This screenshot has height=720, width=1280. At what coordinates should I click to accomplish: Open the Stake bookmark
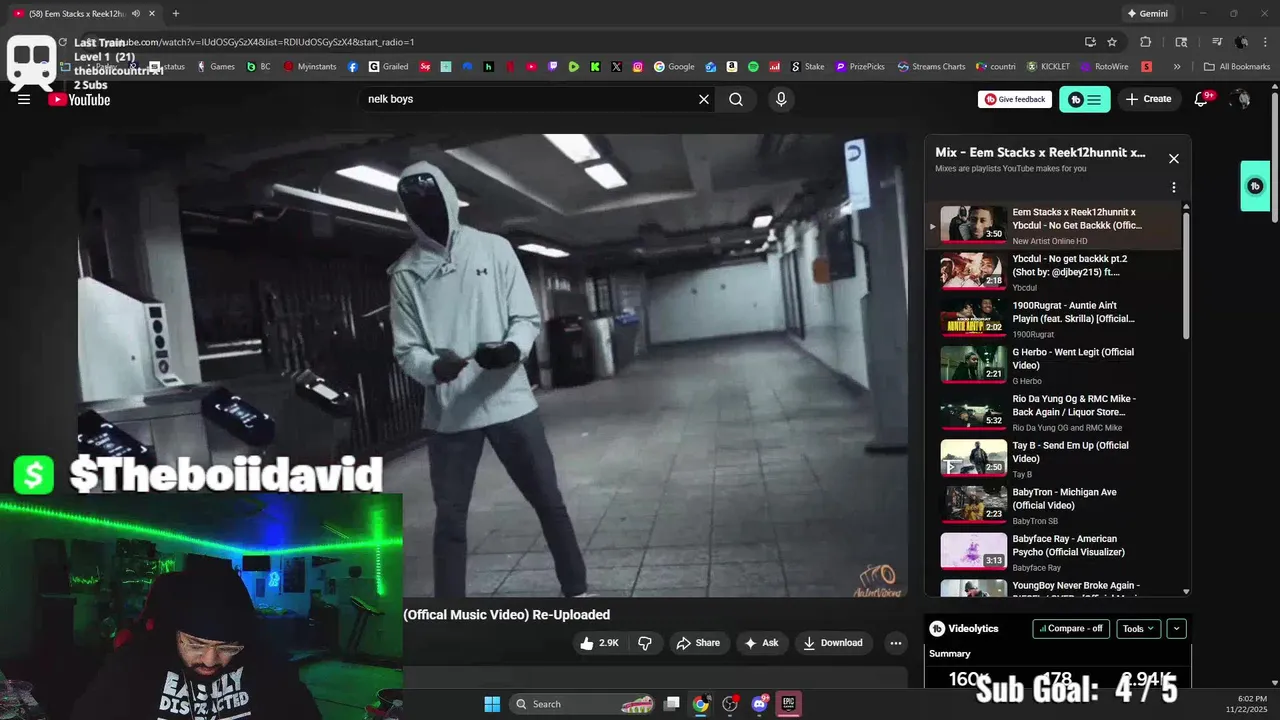point(808,67)
